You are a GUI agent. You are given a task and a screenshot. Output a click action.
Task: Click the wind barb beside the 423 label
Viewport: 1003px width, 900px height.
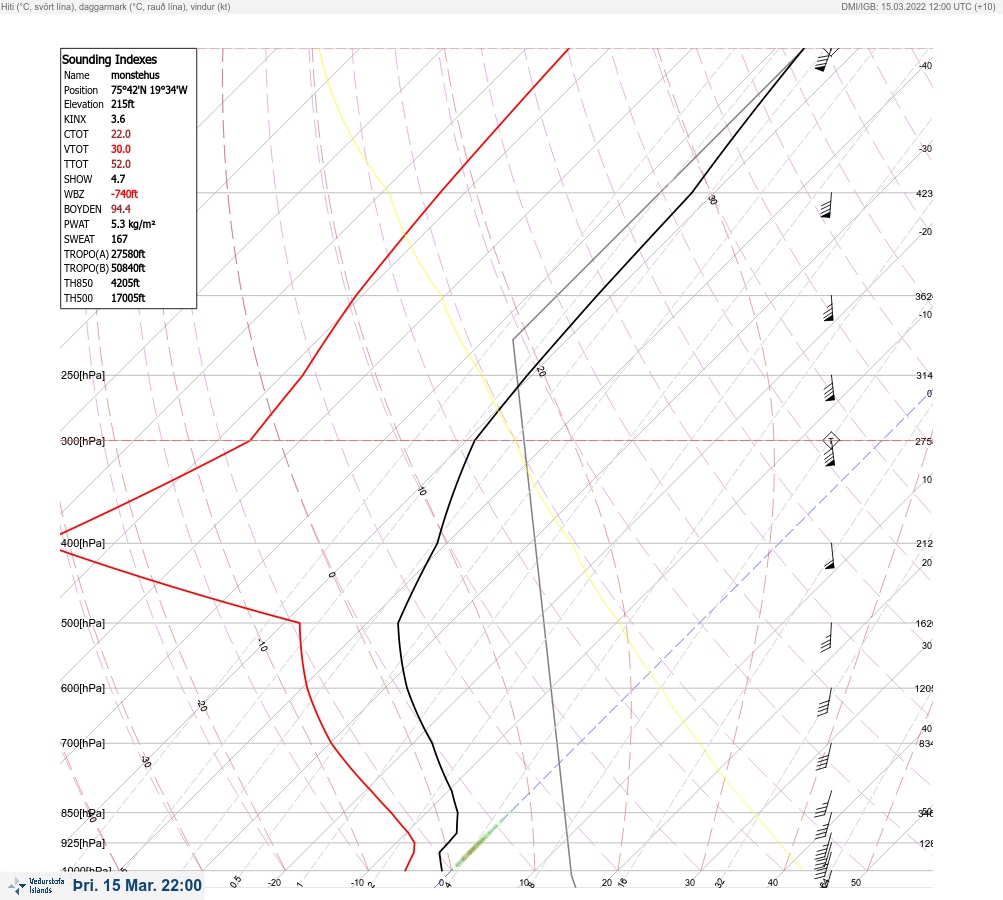(827, 205)
